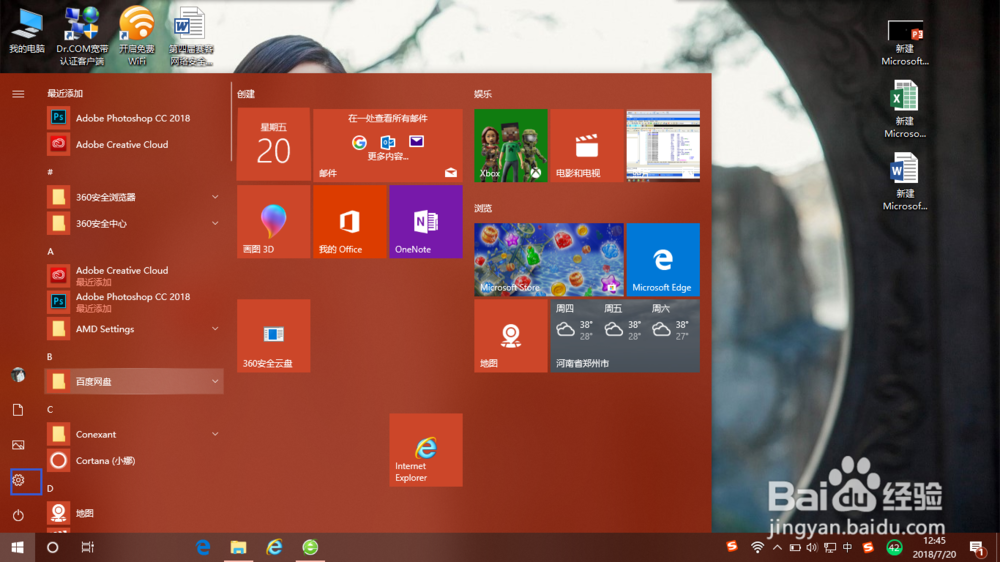Click the # section letter in app list
This screenshot has width=1000, height=562.
point(50,172)
